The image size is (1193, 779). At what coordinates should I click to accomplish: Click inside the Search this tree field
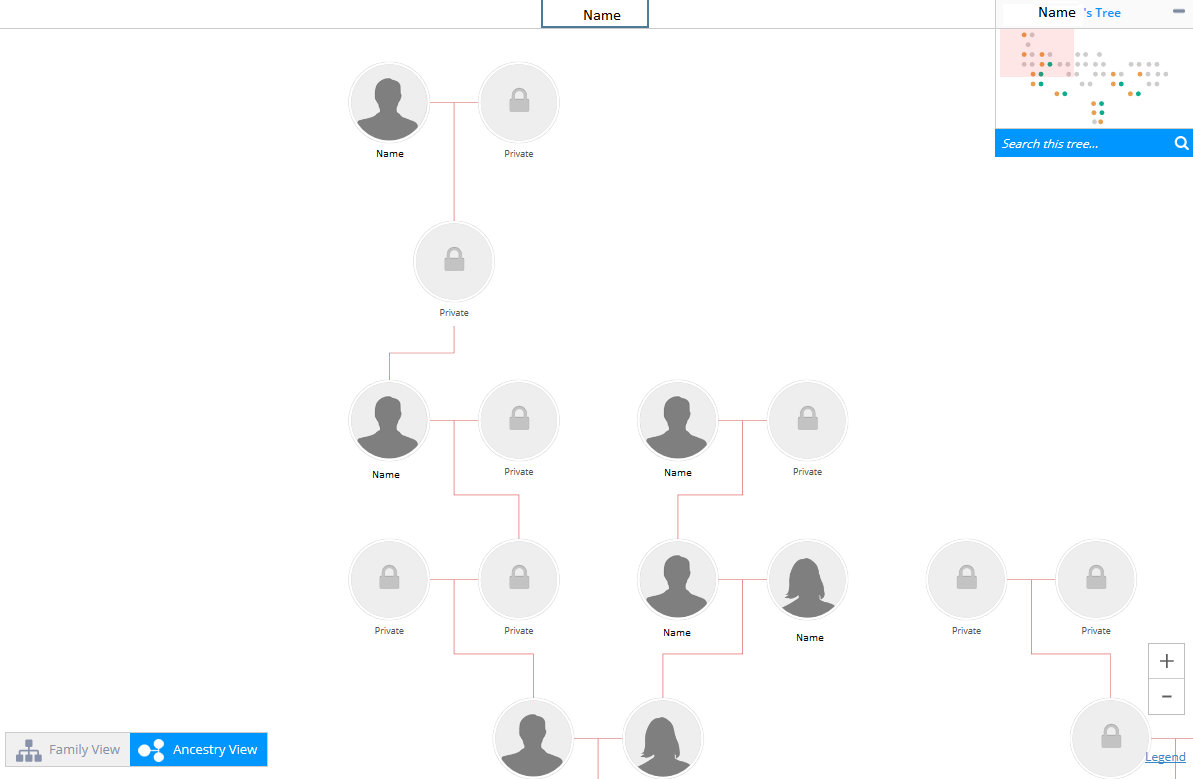[x=1070, y=143]
